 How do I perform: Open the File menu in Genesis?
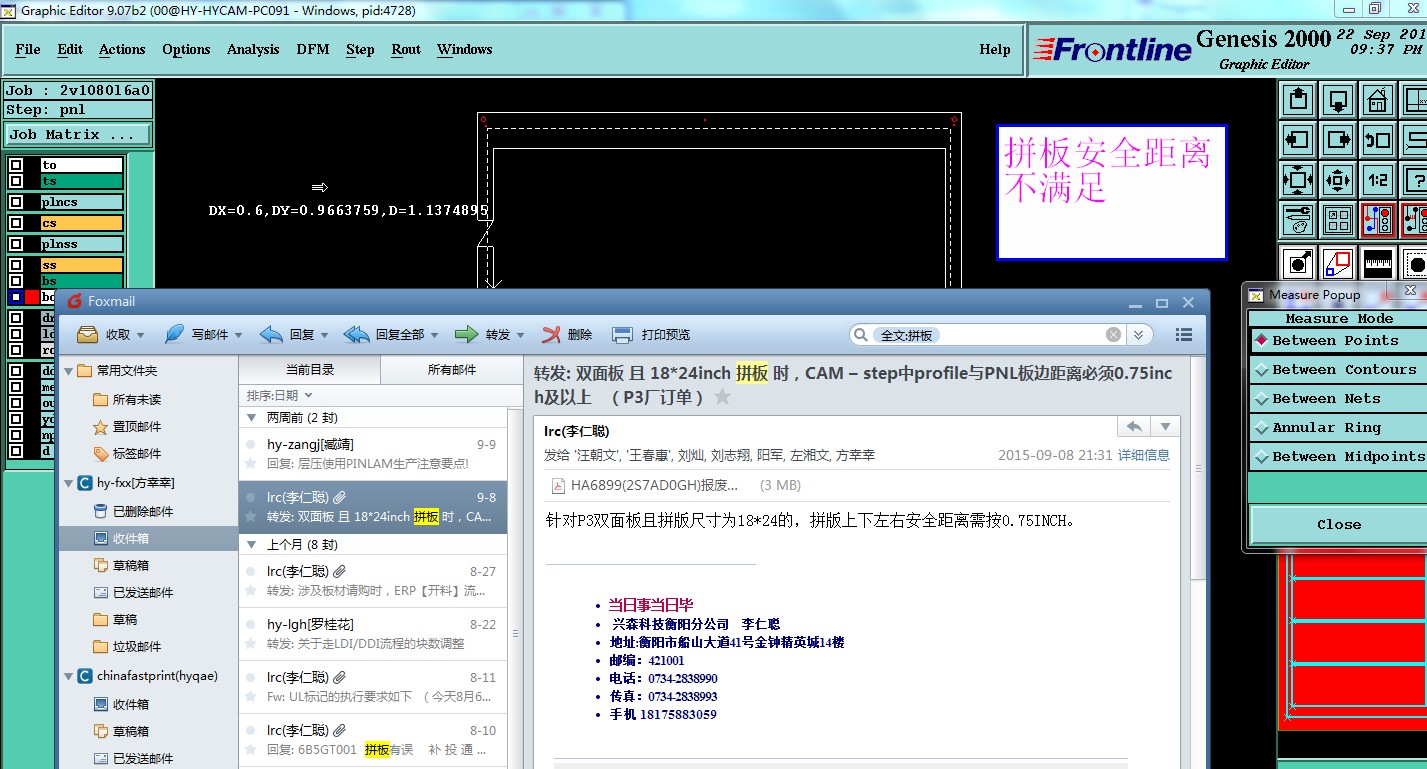tap(28, 49)
